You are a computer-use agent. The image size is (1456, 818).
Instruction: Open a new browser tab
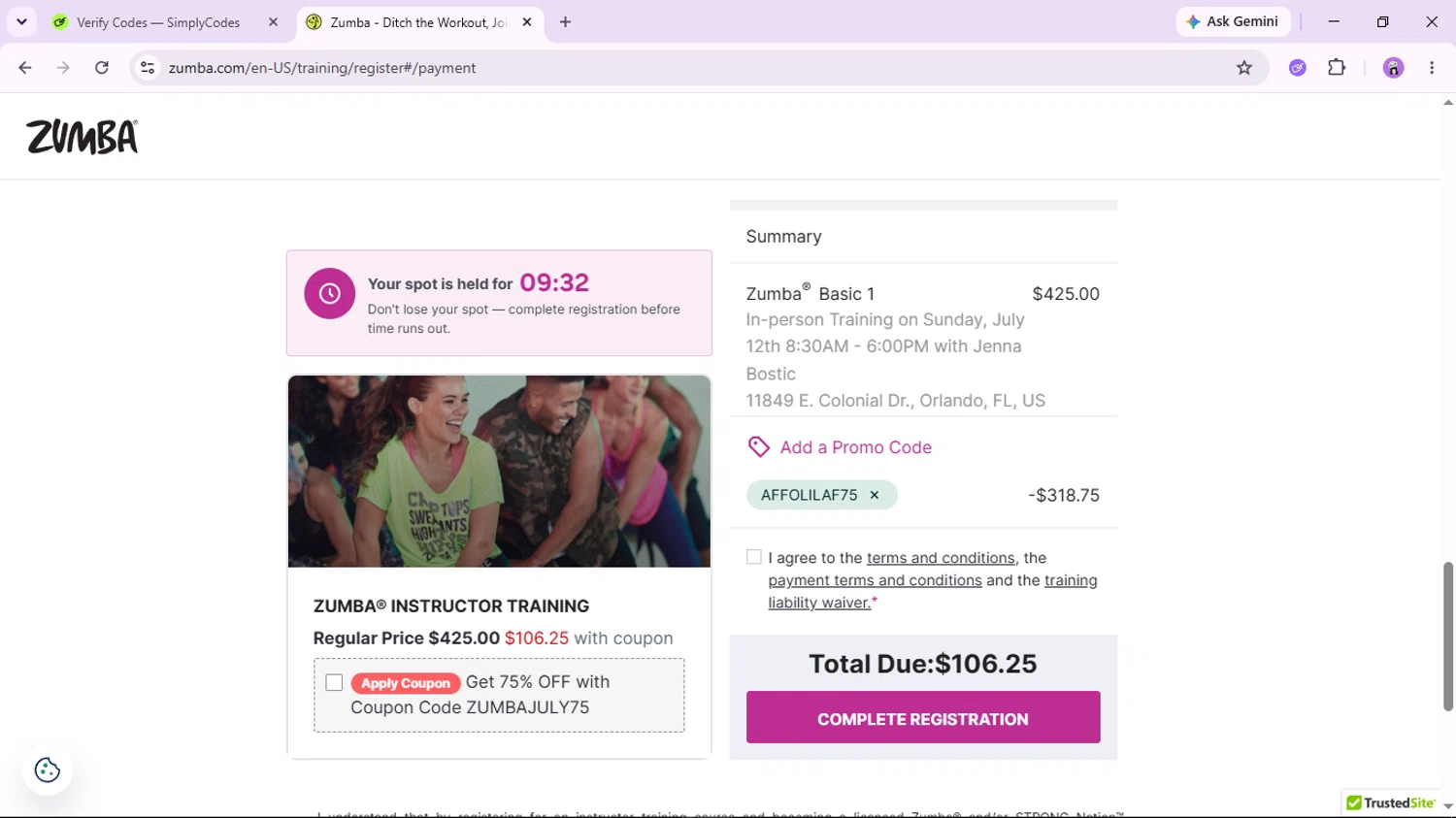click(565, 22)
